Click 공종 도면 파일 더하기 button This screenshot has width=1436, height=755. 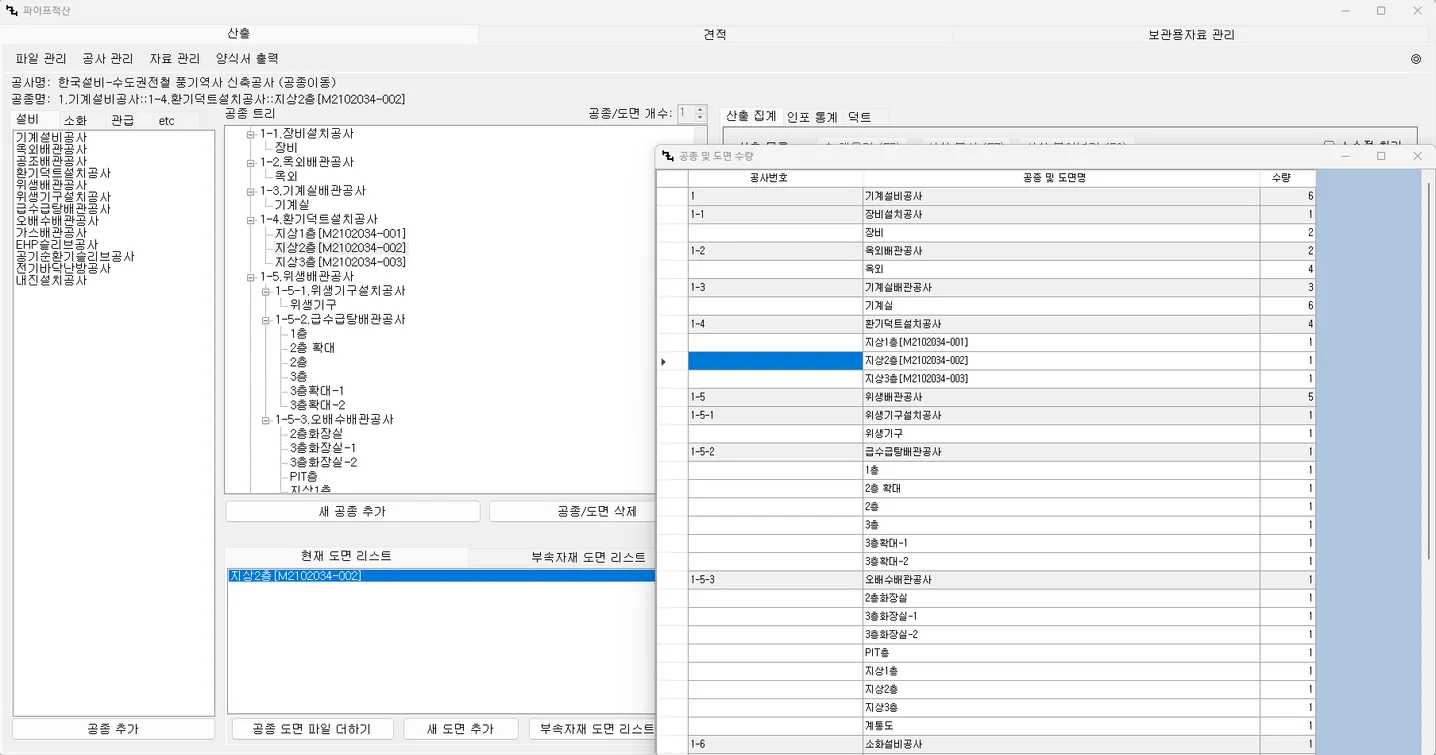(312, 729)
